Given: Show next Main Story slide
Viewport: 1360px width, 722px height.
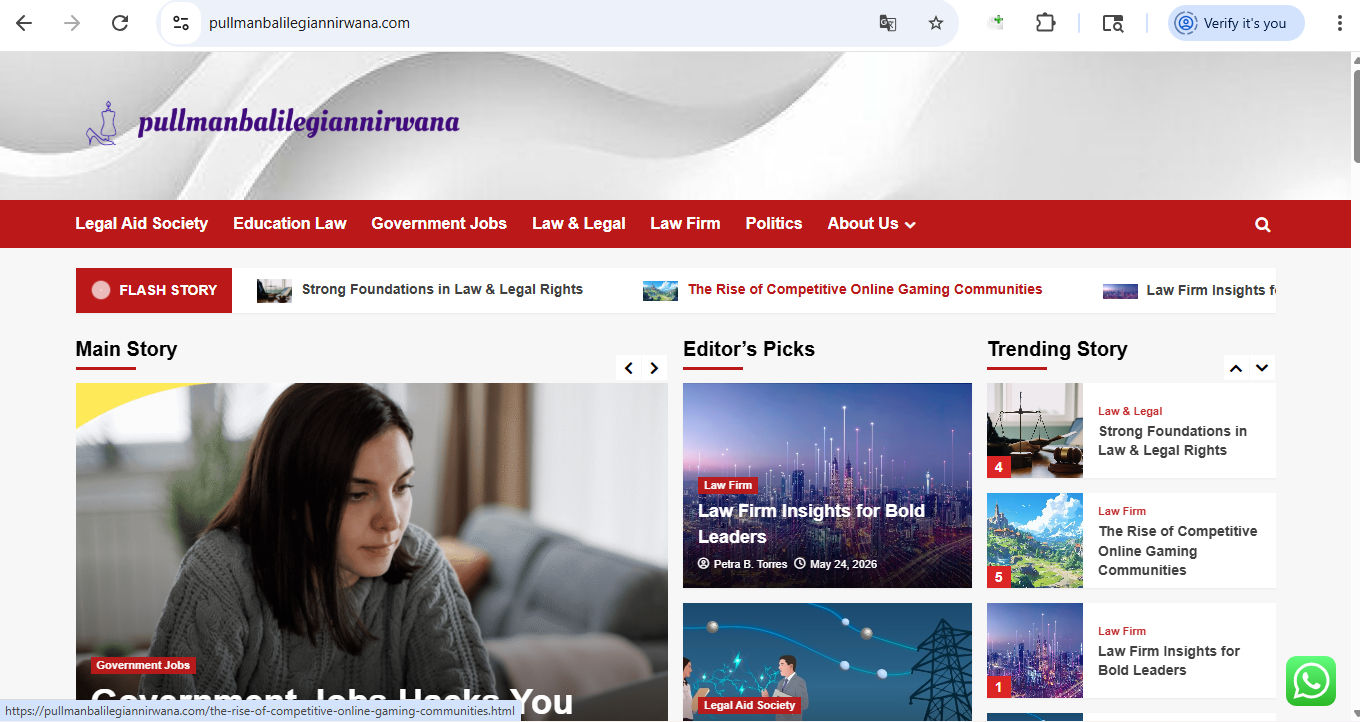Looking at the screenshot, I should click(x=654, y=368).
